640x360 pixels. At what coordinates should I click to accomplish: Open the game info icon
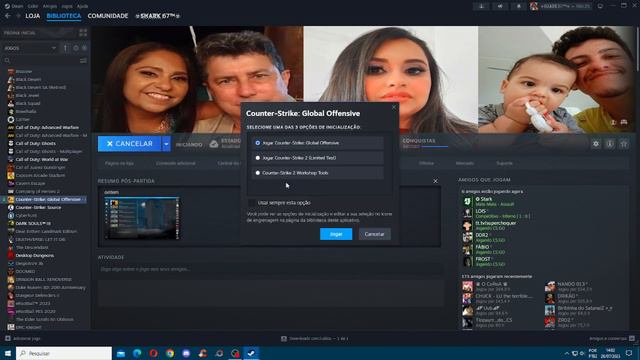(x=610, y=144)
